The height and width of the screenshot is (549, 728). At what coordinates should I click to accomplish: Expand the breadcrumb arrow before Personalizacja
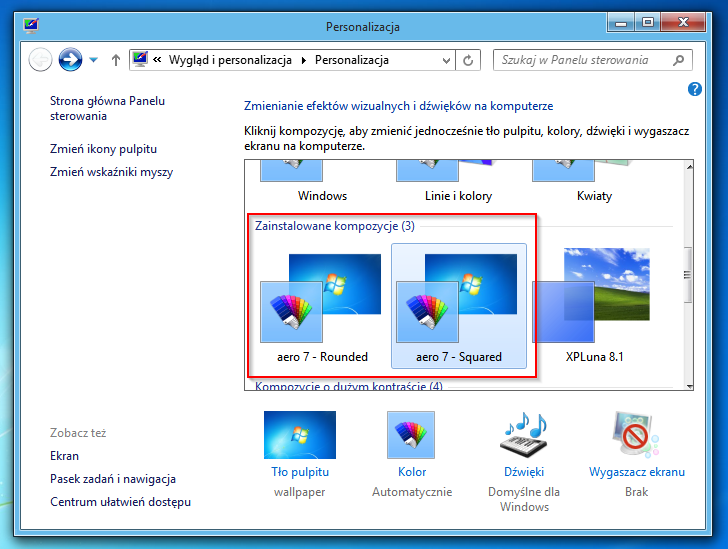pos(304,60)
